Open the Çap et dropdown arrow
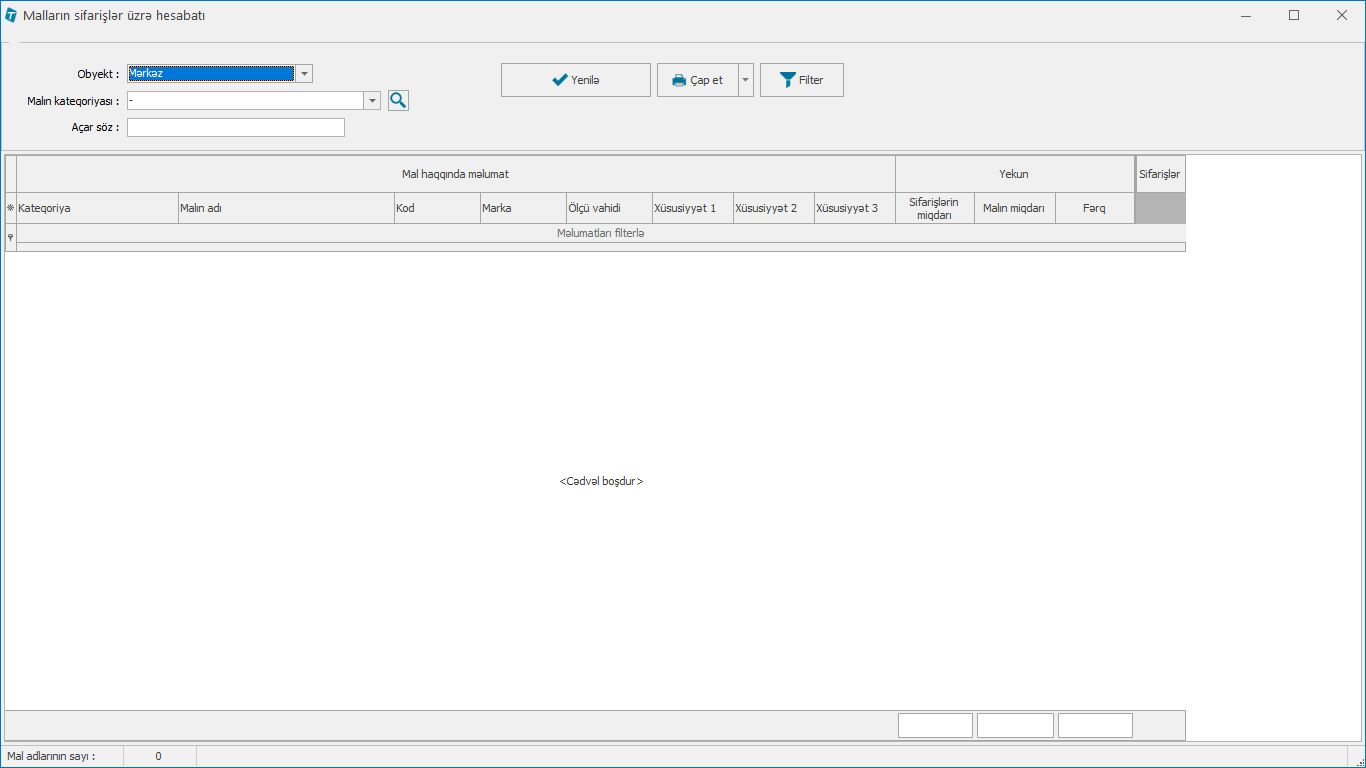1366x768 pixels. pyautogui.click(x=746, y=80)
